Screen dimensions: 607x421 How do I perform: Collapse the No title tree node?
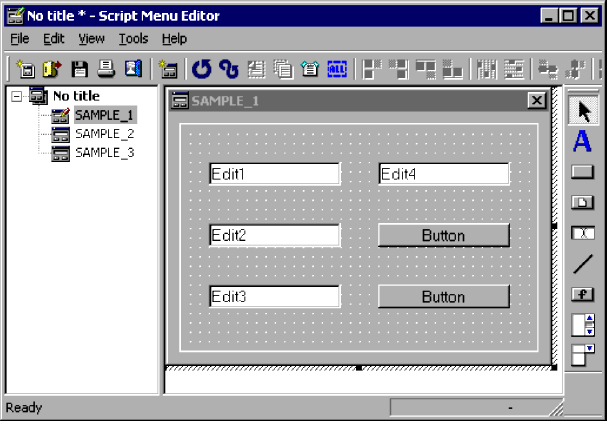point(17,96)
